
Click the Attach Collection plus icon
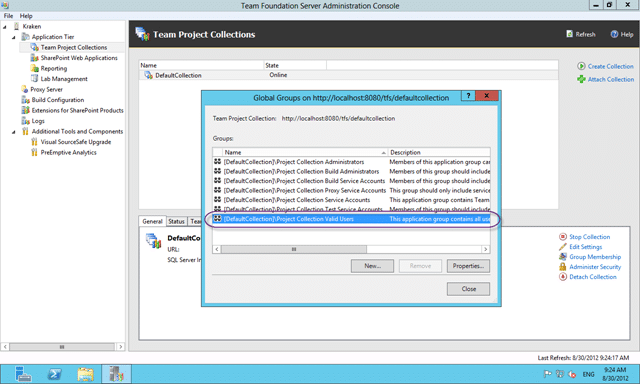tap(581, 79)
